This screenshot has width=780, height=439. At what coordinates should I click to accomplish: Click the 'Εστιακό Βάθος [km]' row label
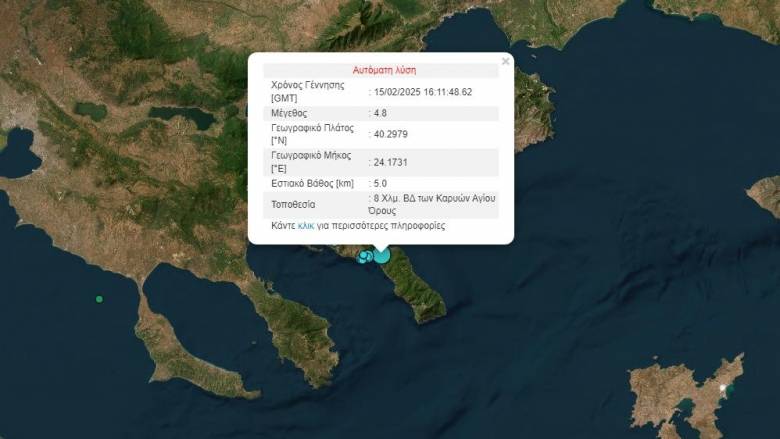[314, 183]
